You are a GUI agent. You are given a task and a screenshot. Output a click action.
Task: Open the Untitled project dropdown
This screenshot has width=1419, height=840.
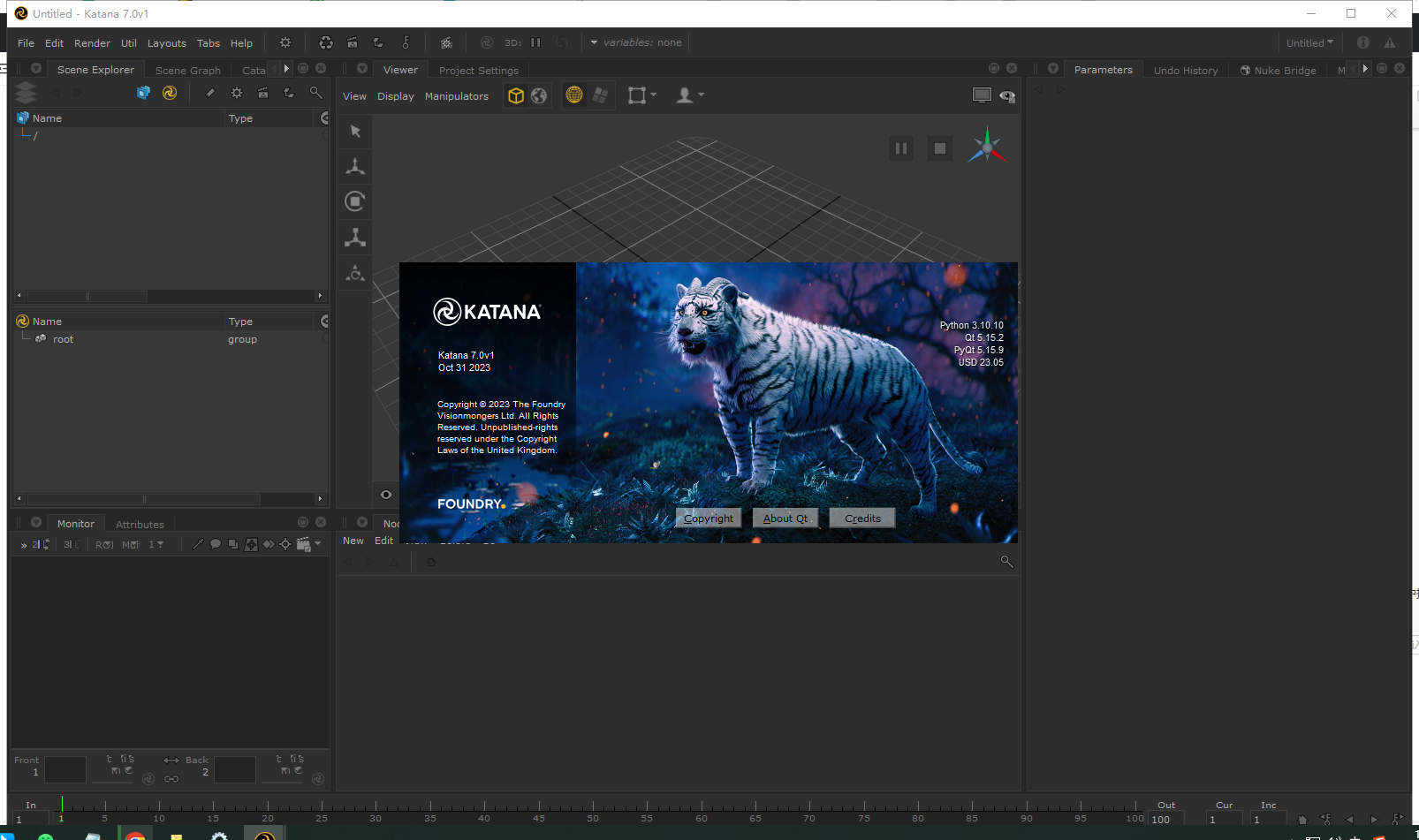coord(1309,42)
